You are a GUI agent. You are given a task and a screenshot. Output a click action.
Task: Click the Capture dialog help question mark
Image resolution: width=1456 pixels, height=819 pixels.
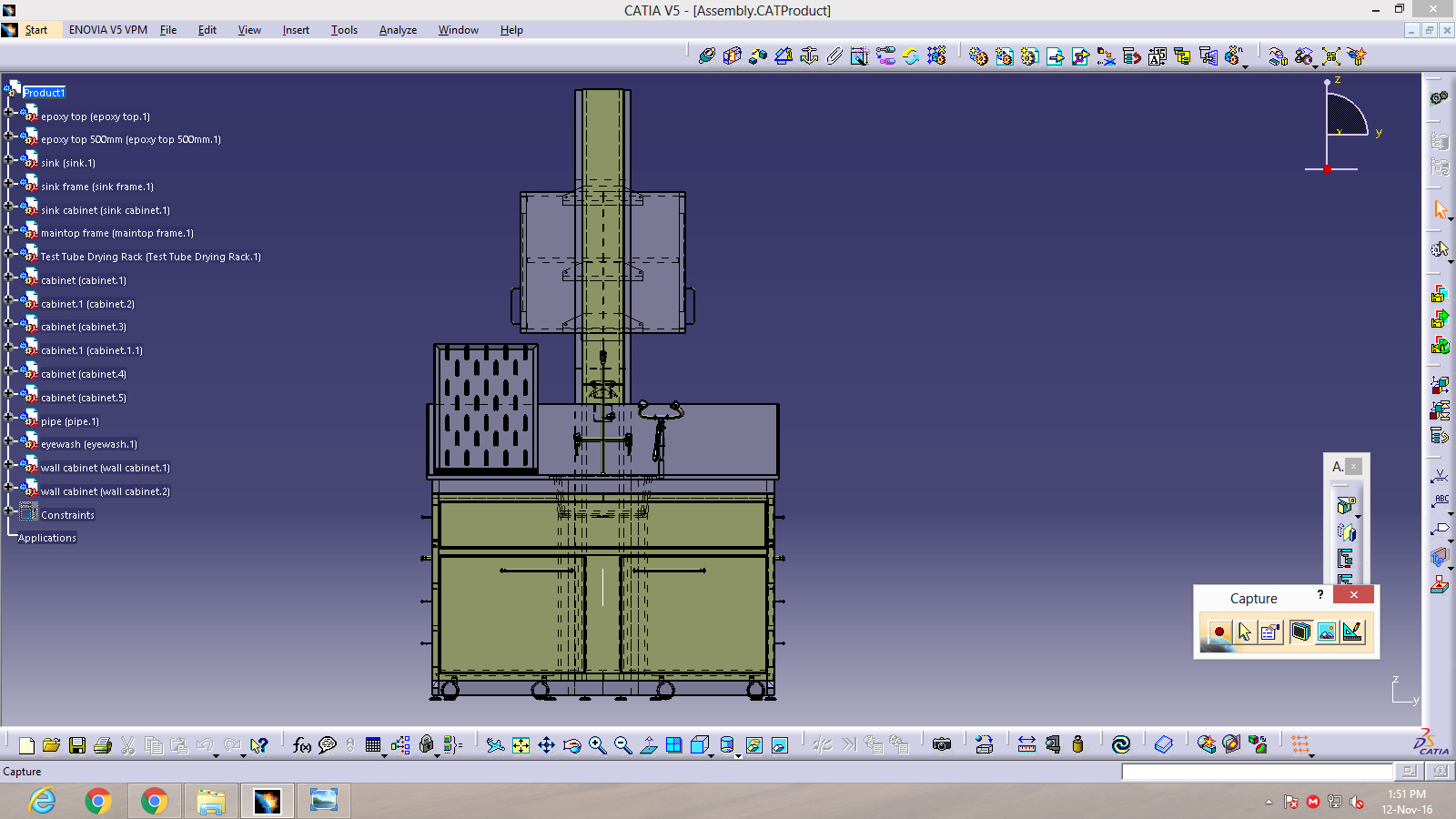[1319, 595]
